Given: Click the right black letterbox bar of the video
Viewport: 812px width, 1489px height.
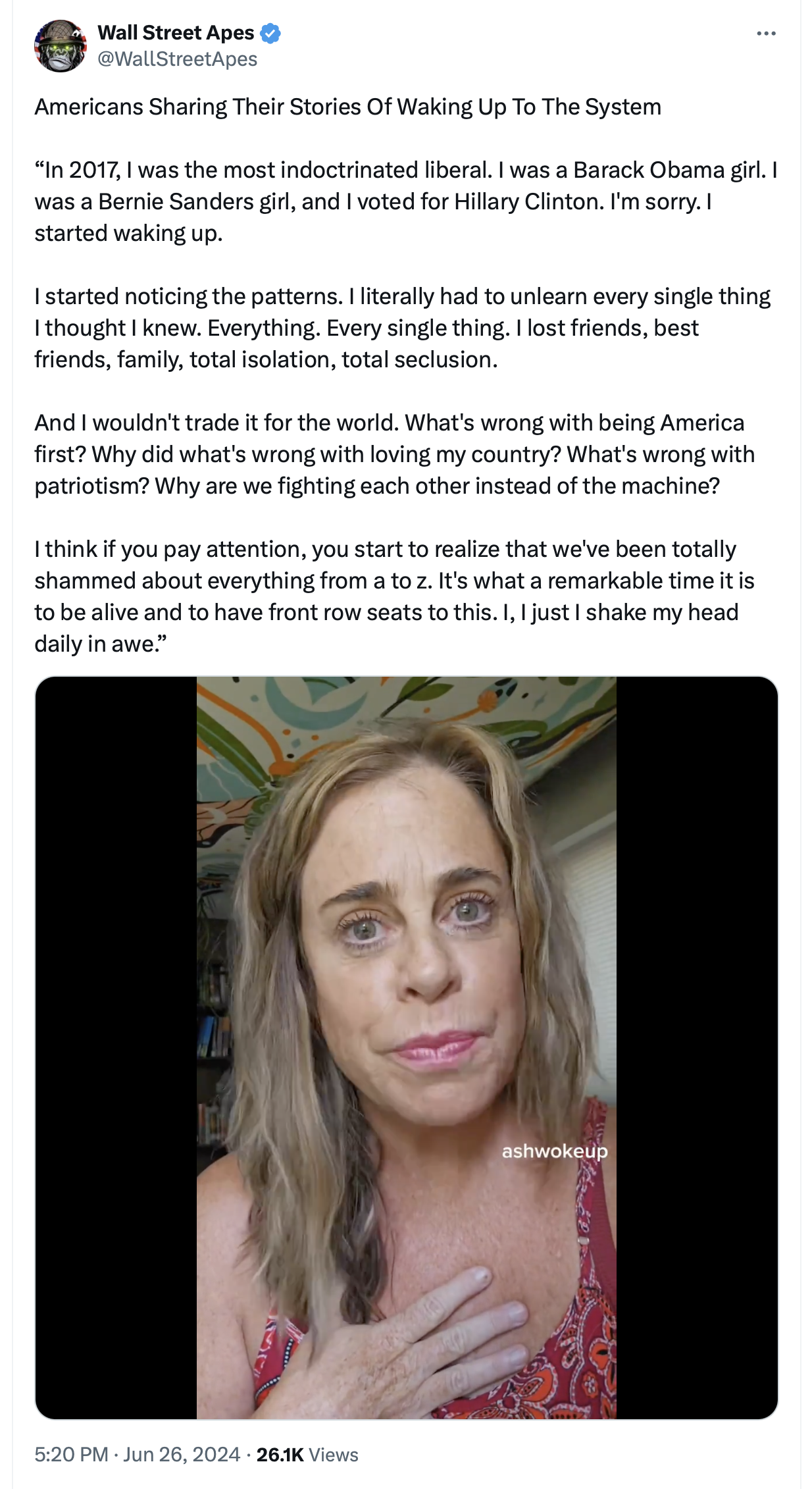Looking at the screenshot, I should pyautogui.click(x=698, y=1047).
